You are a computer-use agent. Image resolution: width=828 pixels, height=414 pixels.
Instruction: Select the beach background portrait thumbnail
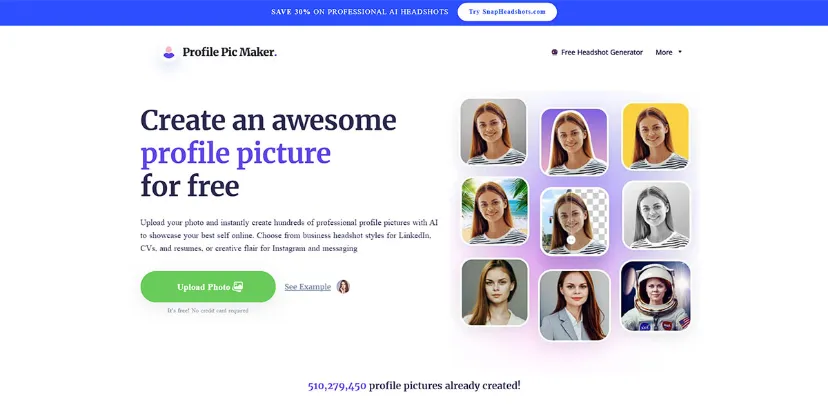coord(495,211)
